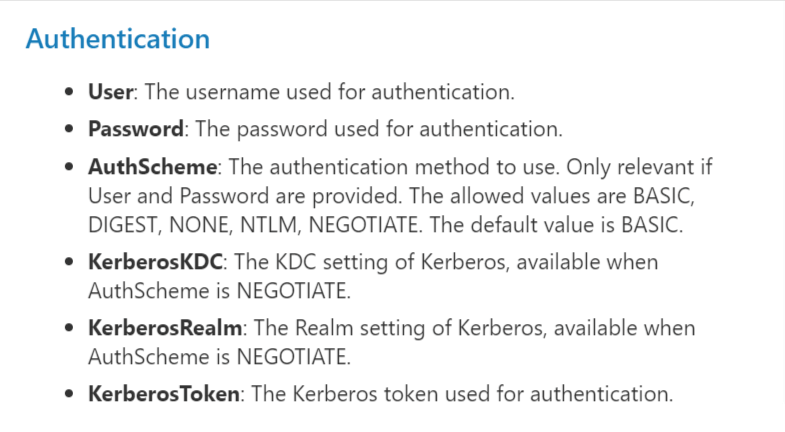Click the bold User property name
This screenshot has height=432, width=785.
(110, 93)
